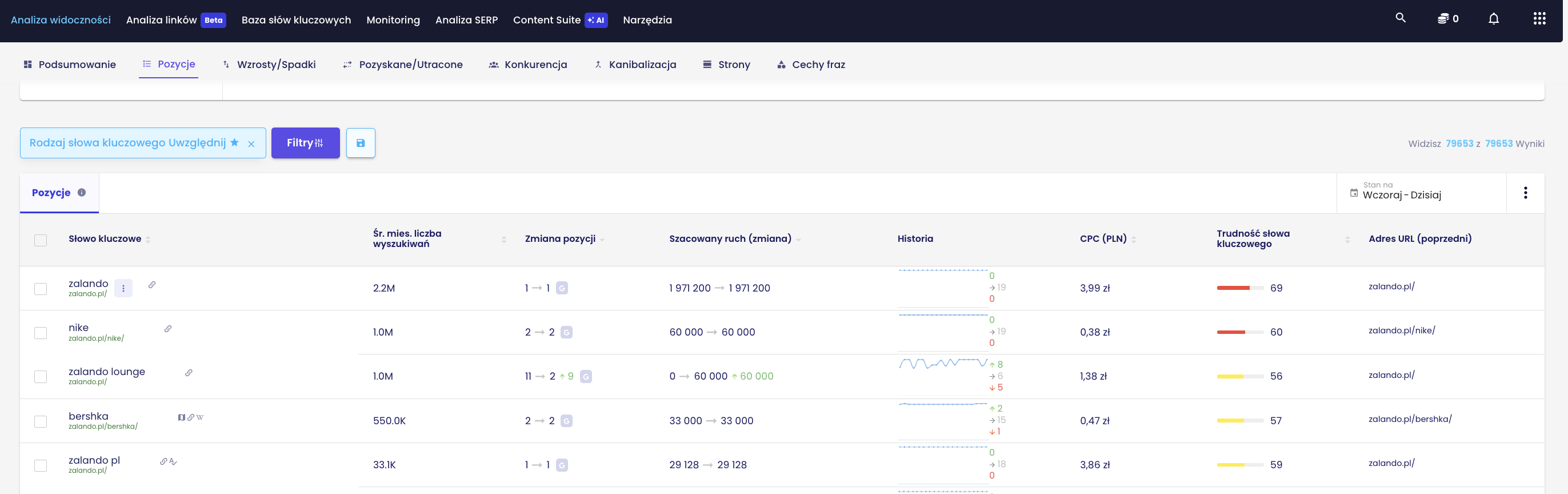This screenshot has height=494, width=1568.
Task: Click the calendar icon by Stan na
Action: 1354,193
